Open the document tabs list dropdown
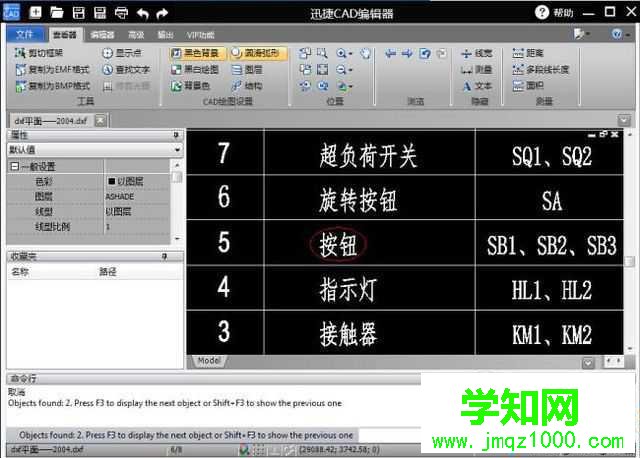Image resolution: width=640 pixels, height=458 pixels. [624, 120]
